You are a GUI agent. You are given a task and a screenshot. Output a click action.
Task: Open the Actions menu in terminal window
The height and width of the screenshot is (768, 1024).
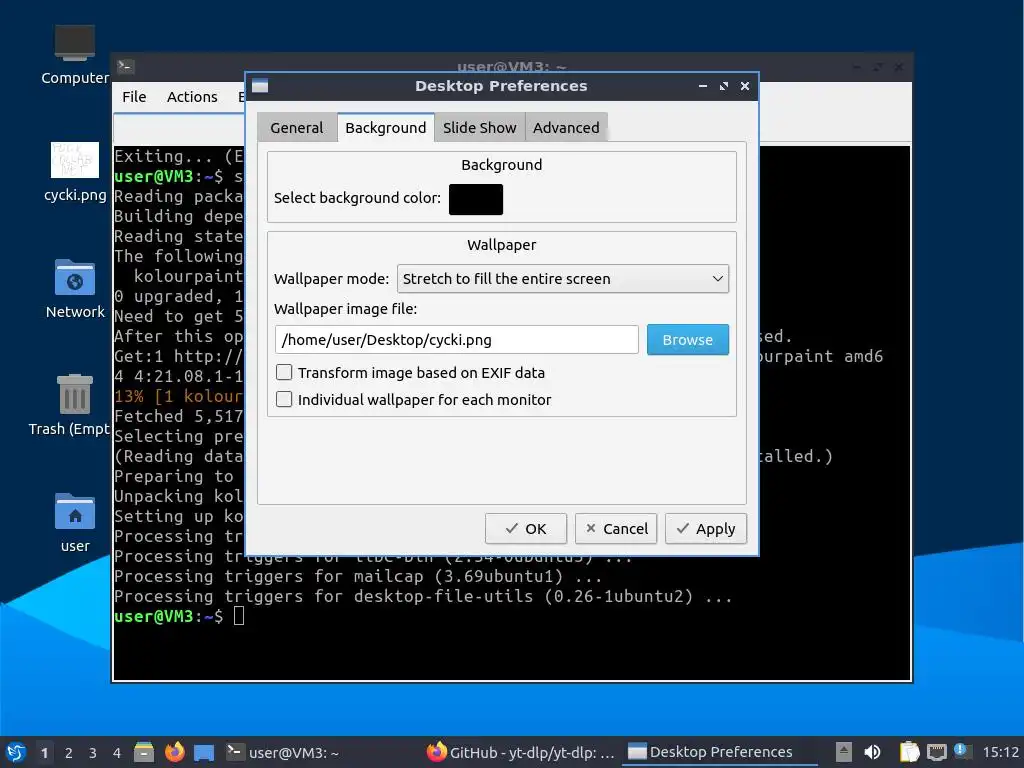192,97
